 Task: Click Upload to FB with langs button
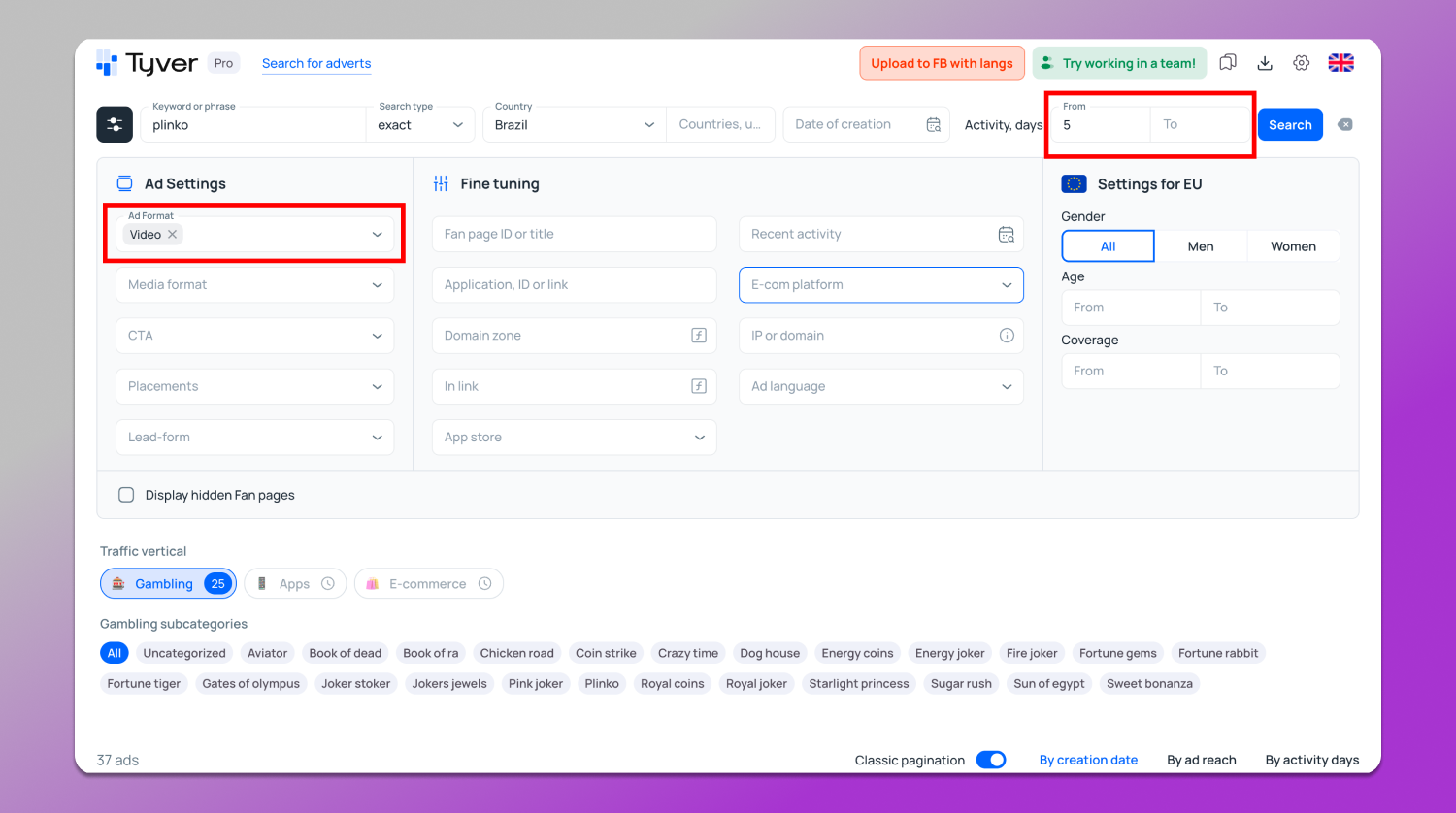click(941, 63)
